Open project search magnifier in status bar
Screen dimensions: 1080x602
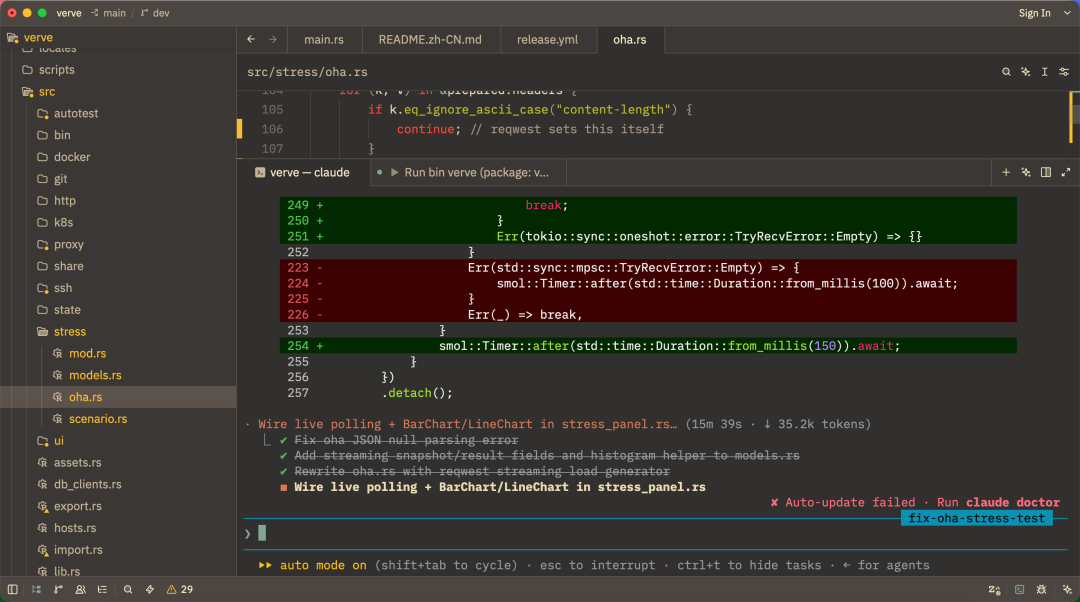(x=127, y=590)
